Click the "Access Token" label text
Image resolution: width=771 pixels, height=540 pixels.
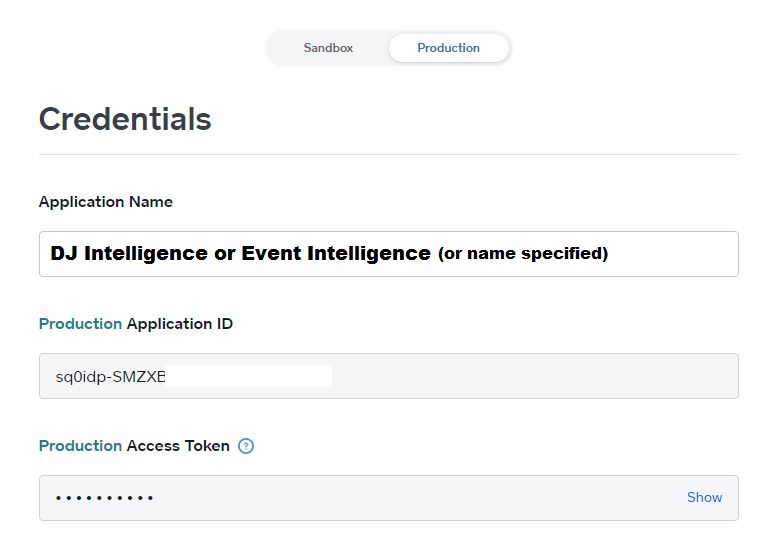(178, 446)
